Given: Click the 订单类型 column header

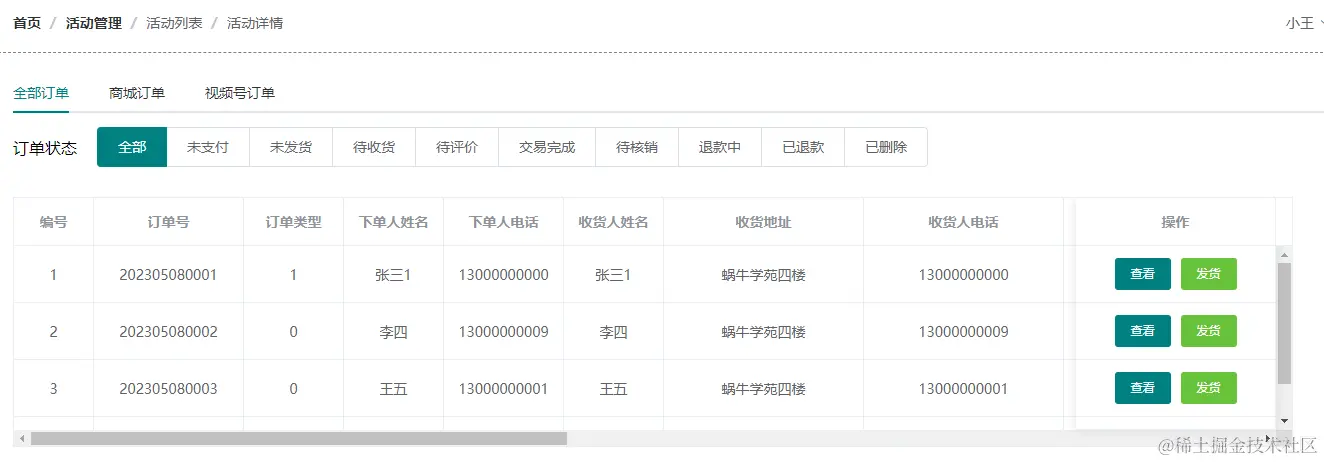Looking at the screenshot, I should (294, 222).
